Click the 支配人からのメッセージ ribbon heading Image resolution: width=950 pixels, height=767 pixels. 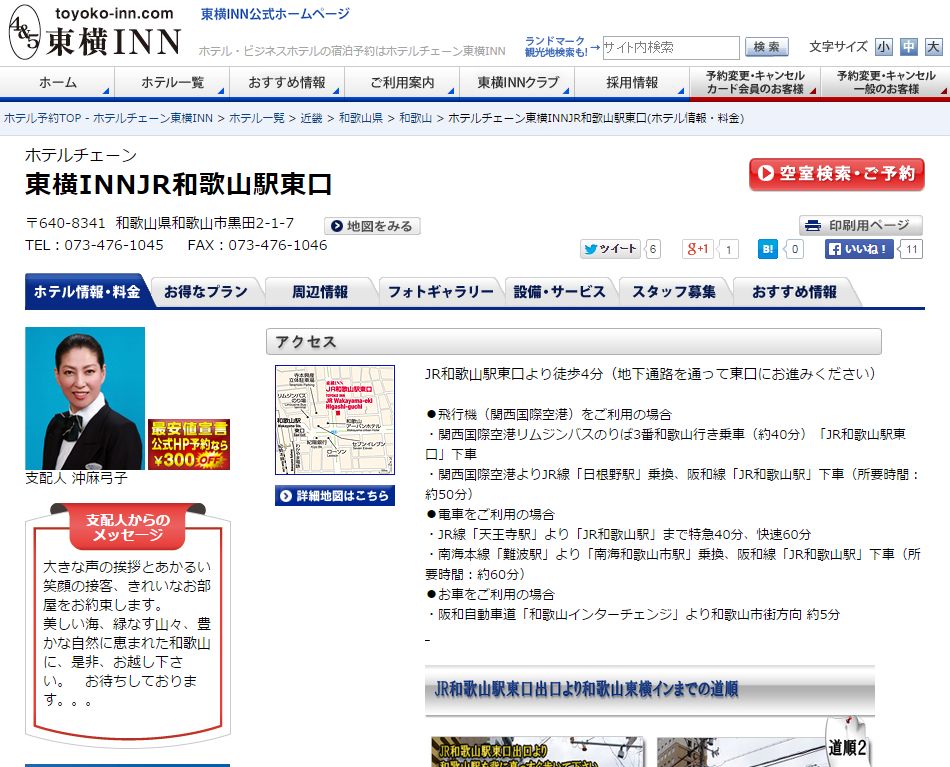[128, 526]
